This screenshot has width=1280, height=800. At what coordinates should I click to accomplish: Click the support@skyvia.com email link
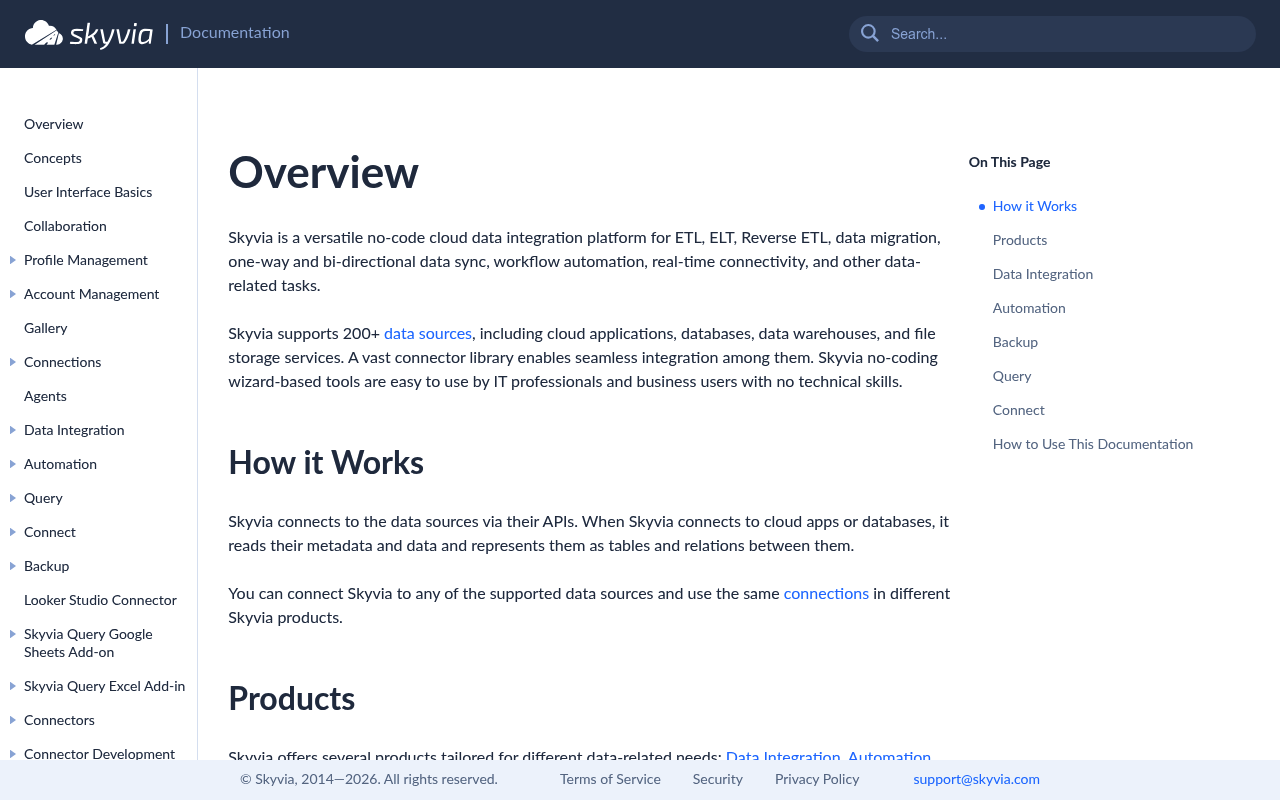[x=976, y=779]
